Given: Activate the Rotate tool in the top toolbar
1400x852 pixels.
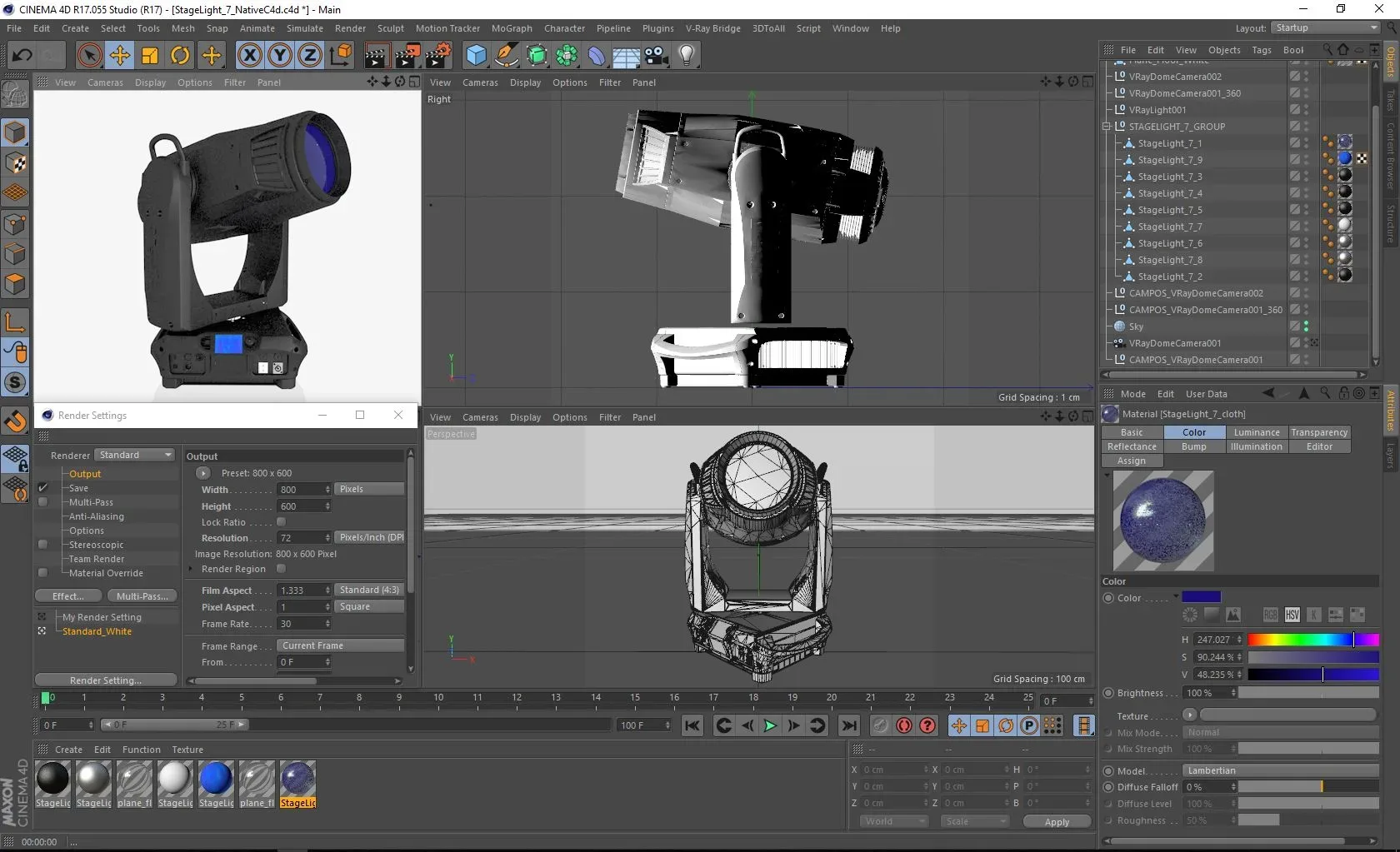Looking at the screenshot, I should click(180, 56).
